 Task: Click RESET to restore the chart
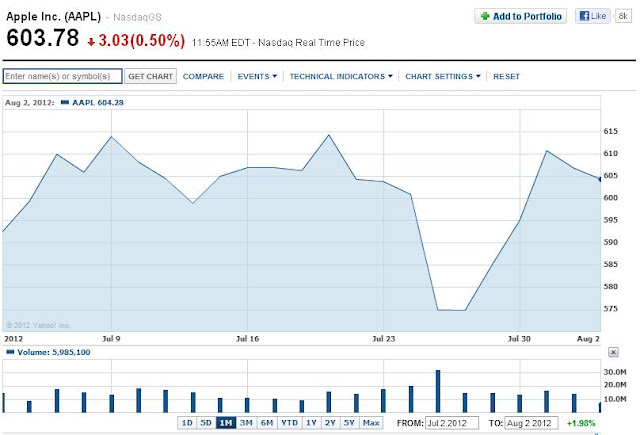tap(507, 76)
